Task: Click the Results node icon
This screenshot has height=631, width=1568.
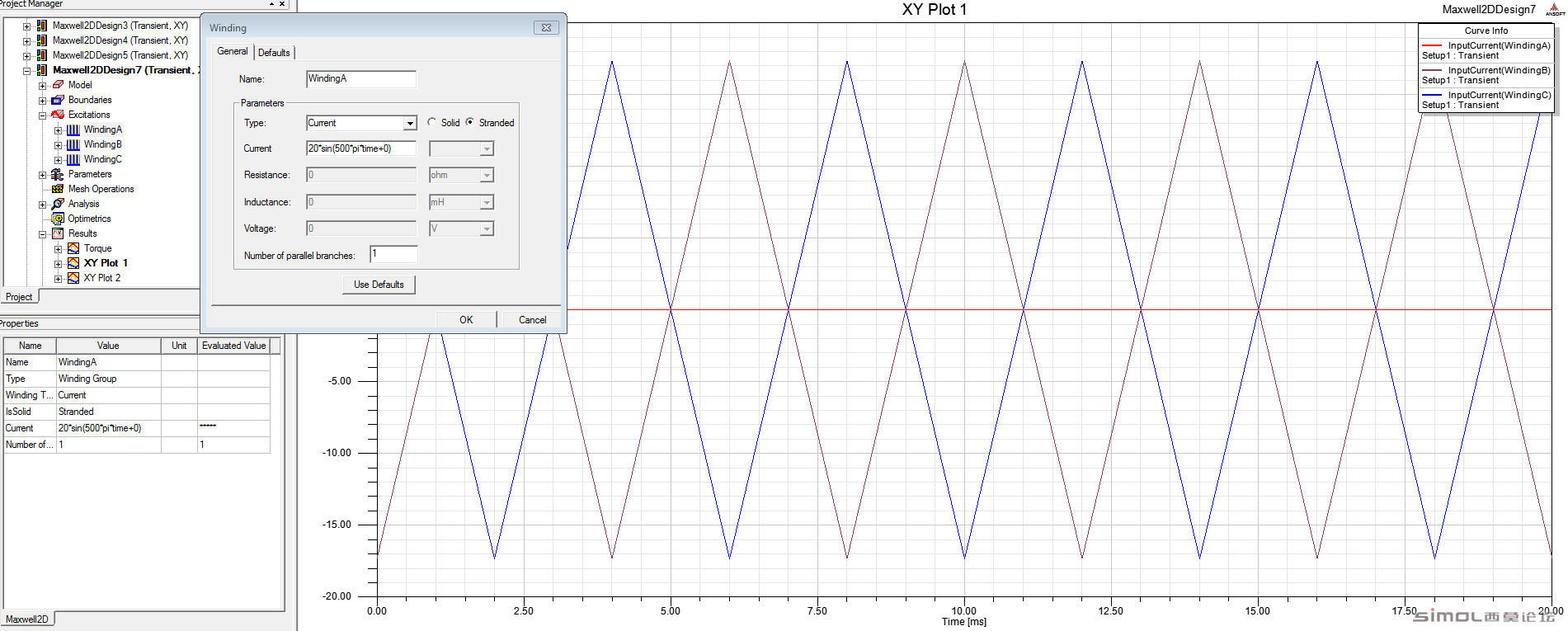Action: (x=58, y=233)
